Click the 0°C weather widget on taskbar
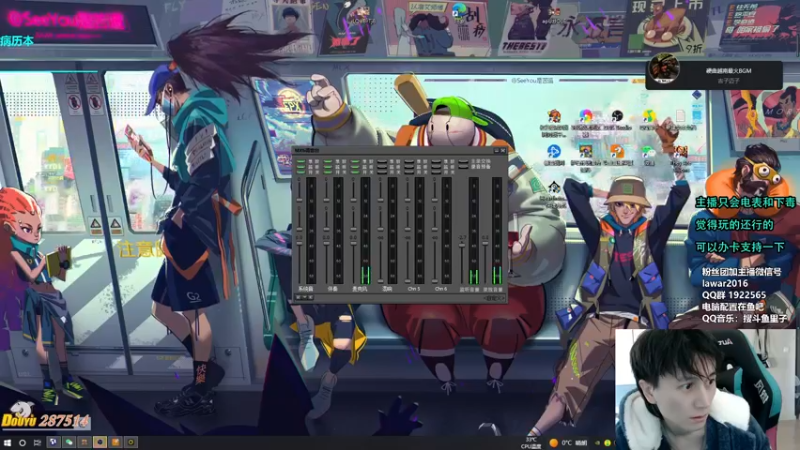The height and width of the screenshot is (450, 800). 567,442
